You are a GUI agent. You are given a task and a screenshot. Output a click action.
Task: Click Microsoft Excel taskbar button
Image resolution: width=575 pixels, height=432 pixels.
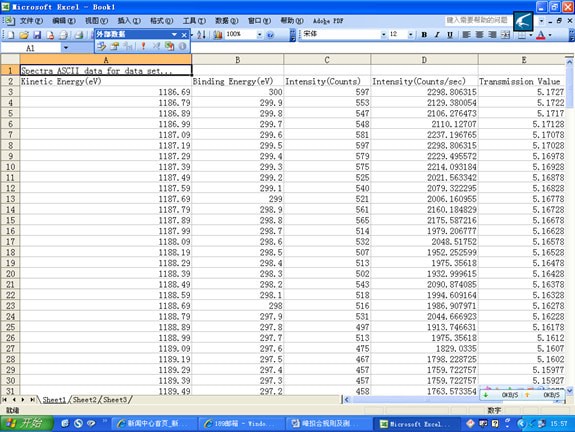click(x=417, y=424)
